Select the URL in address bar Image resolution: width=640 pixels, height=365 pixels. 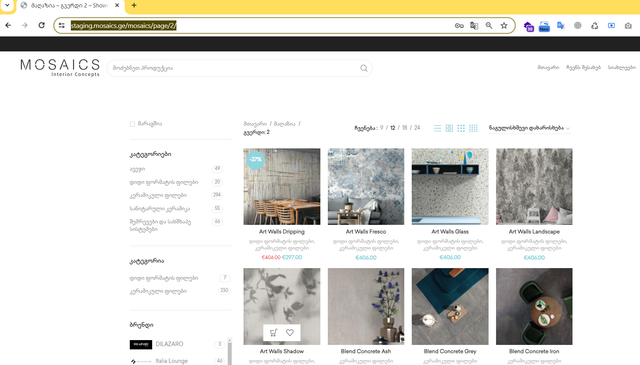(123, 25)
